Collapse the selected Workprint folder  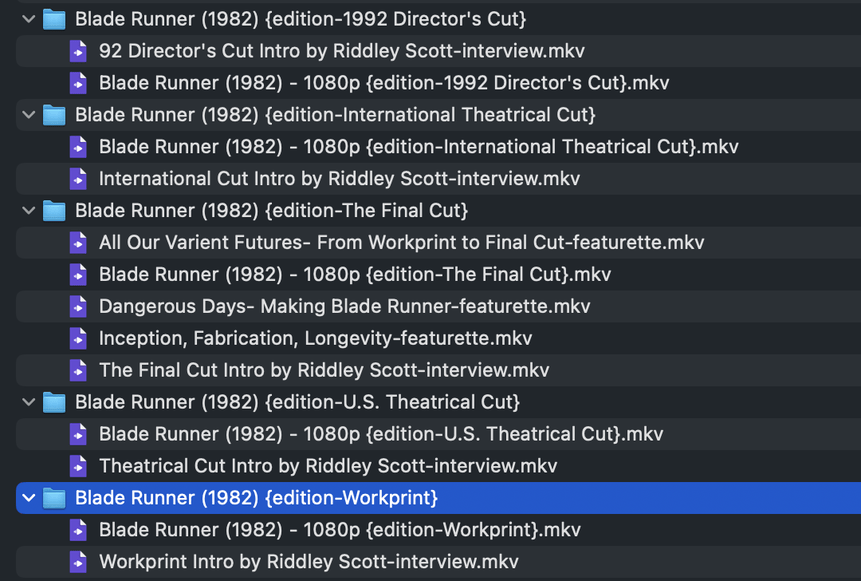click(29, 498)
